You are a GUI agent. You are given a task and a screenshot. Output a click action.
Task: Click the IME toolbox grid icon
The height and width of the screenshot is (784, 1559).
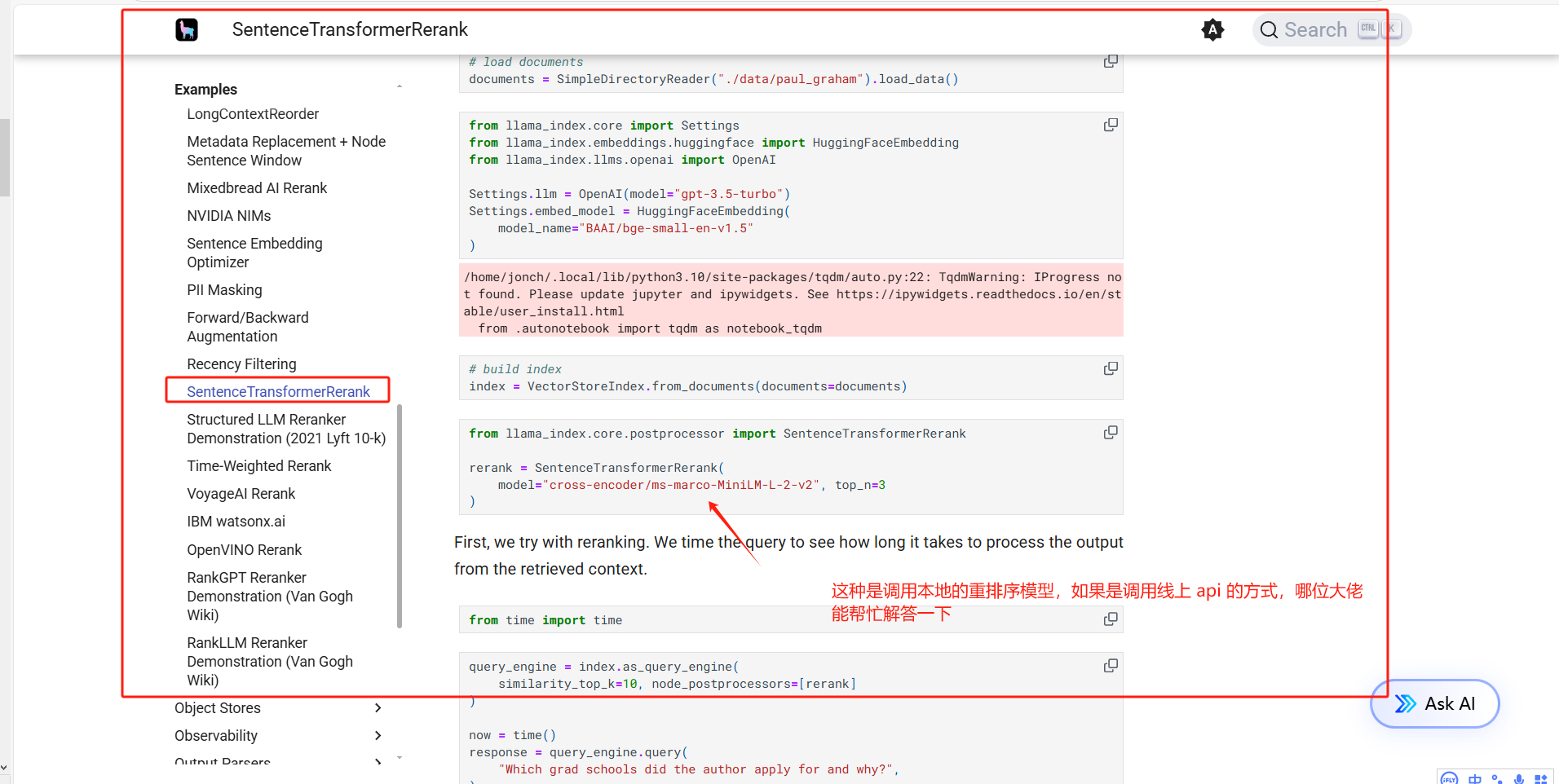pos(1540,779)
